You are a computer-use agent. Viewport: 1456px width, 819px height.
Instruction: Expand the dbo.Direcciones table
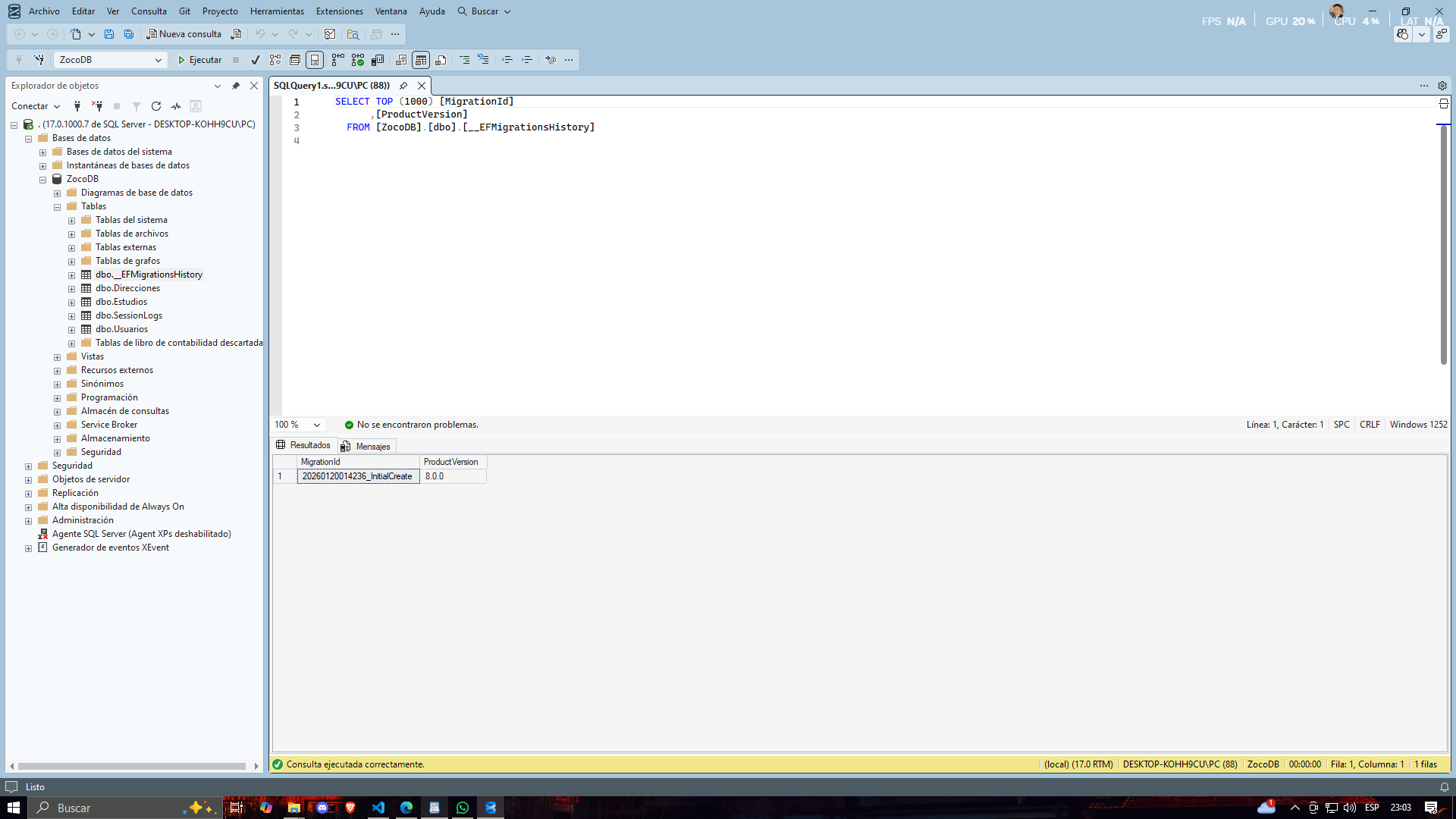click(72, 289)
